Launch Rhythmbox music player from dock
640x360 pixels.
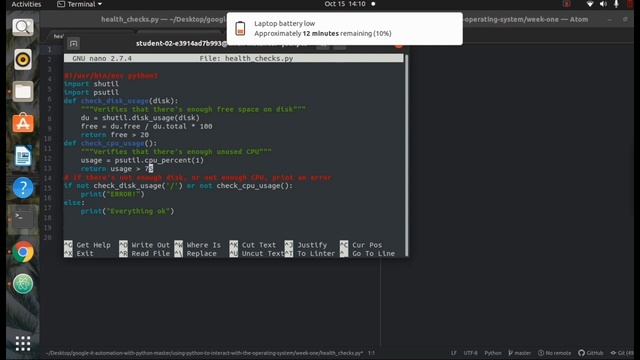point(23,60)
